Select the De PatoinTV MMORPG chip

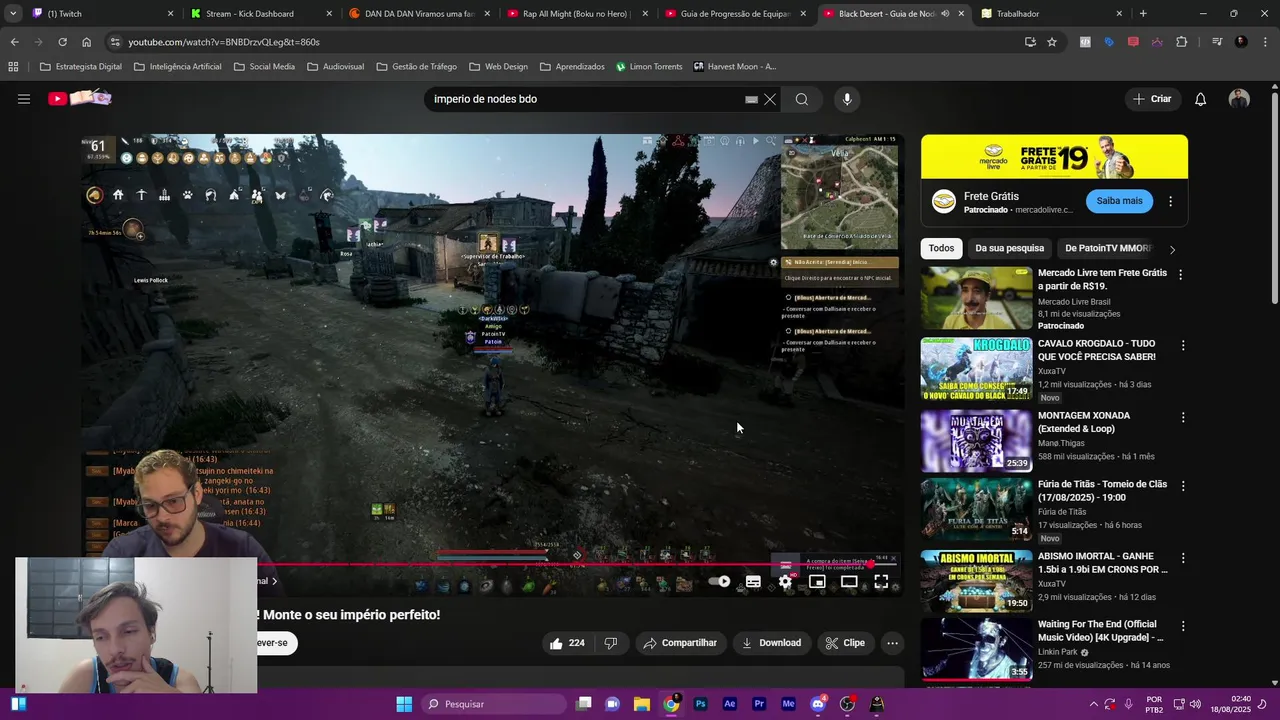point(1108,248)
